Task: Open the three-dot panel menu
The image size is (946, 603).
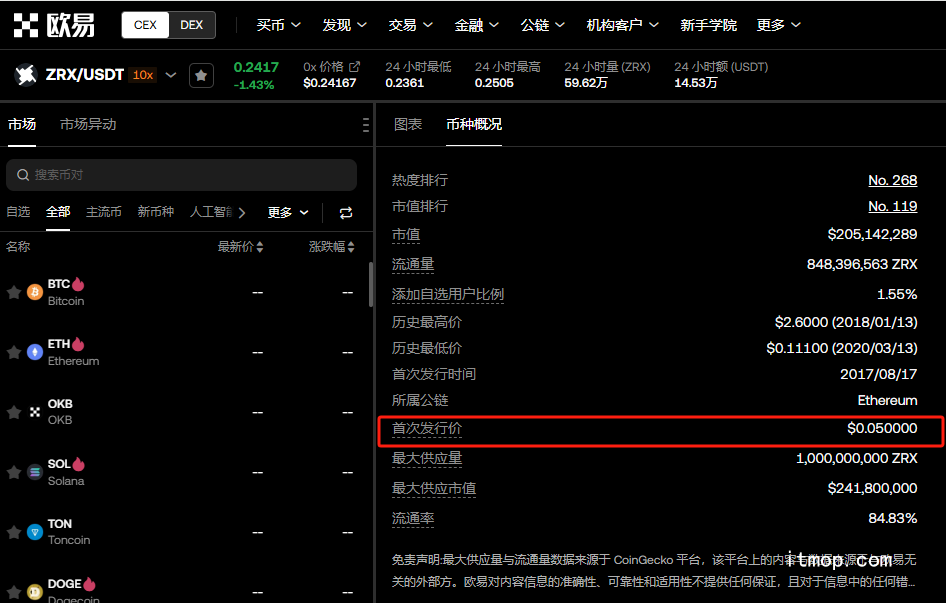Action: pos(366,124)
